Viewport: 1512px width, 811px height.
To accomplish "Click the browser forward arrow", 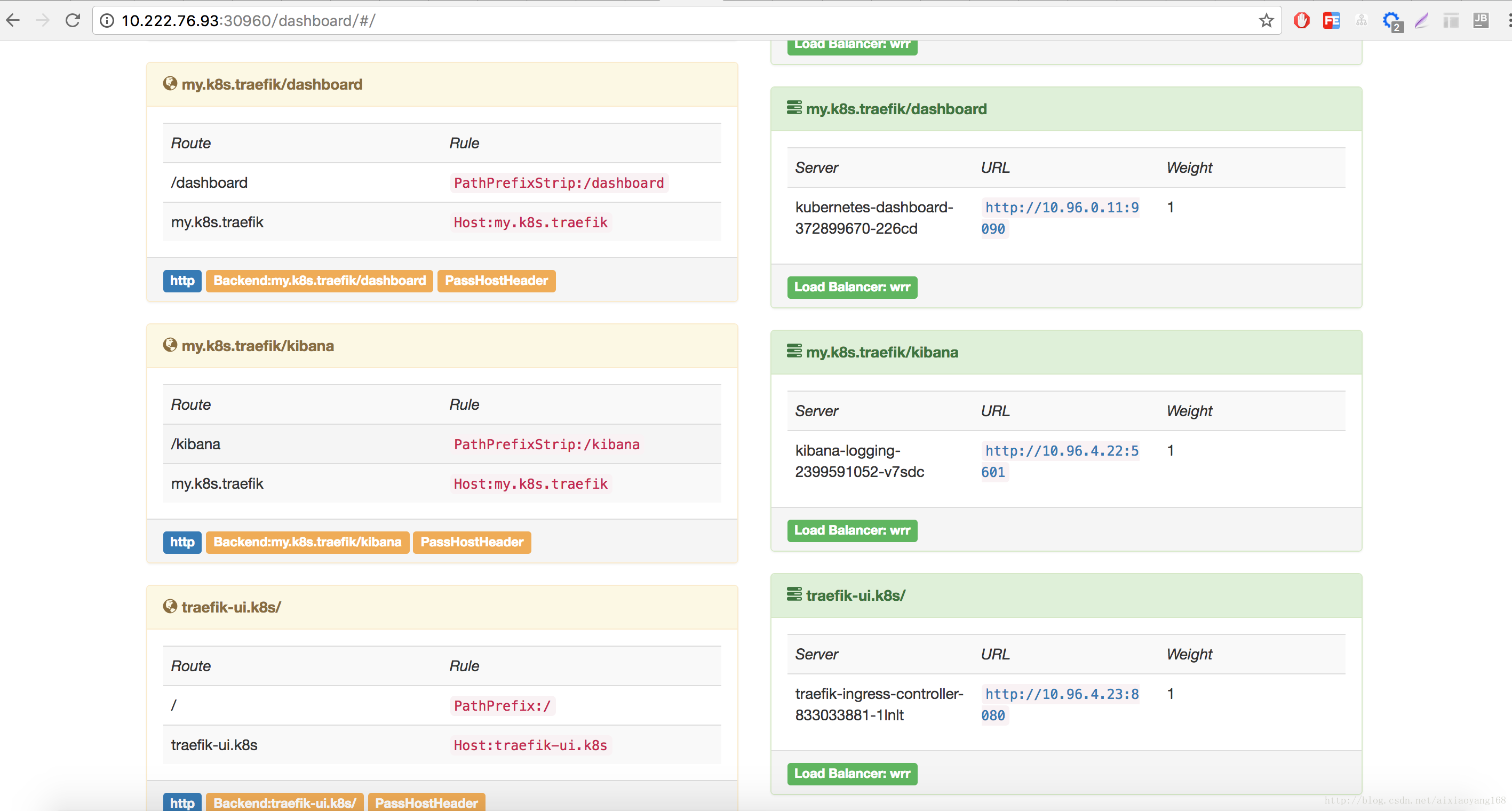I will click(42, 20).
